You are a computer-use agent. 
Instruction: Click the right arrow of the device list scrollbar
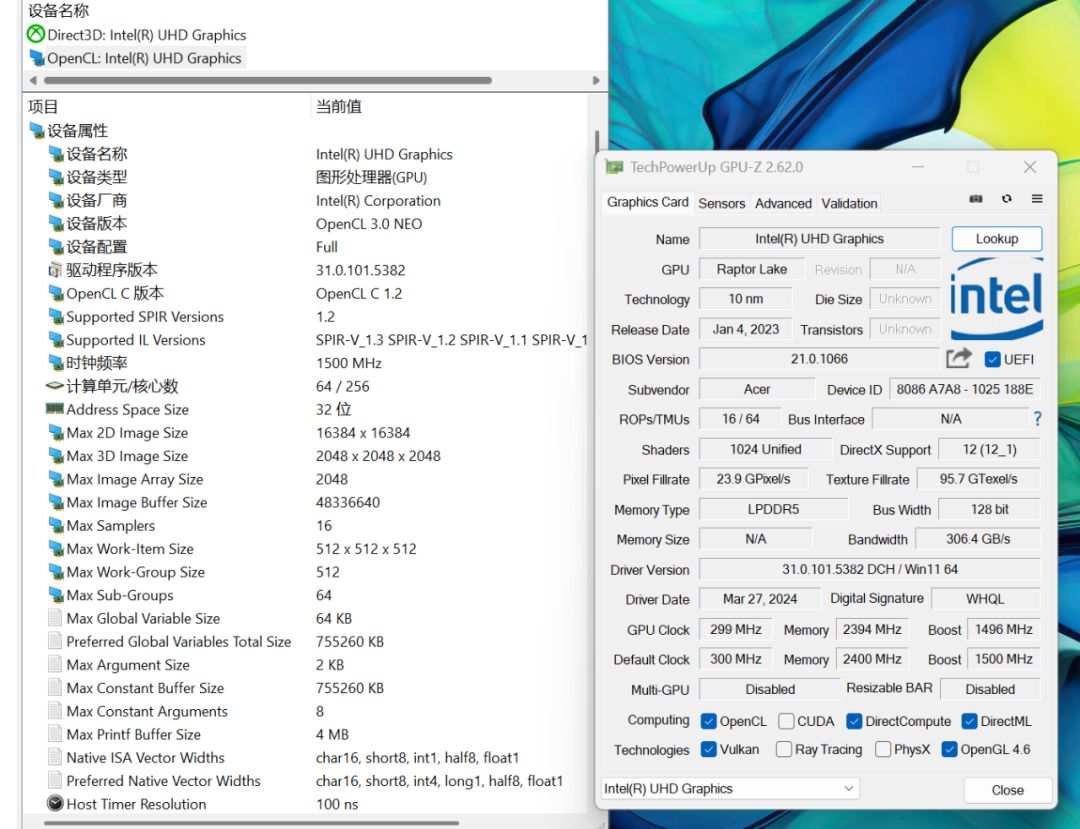(x=596, y=81)
